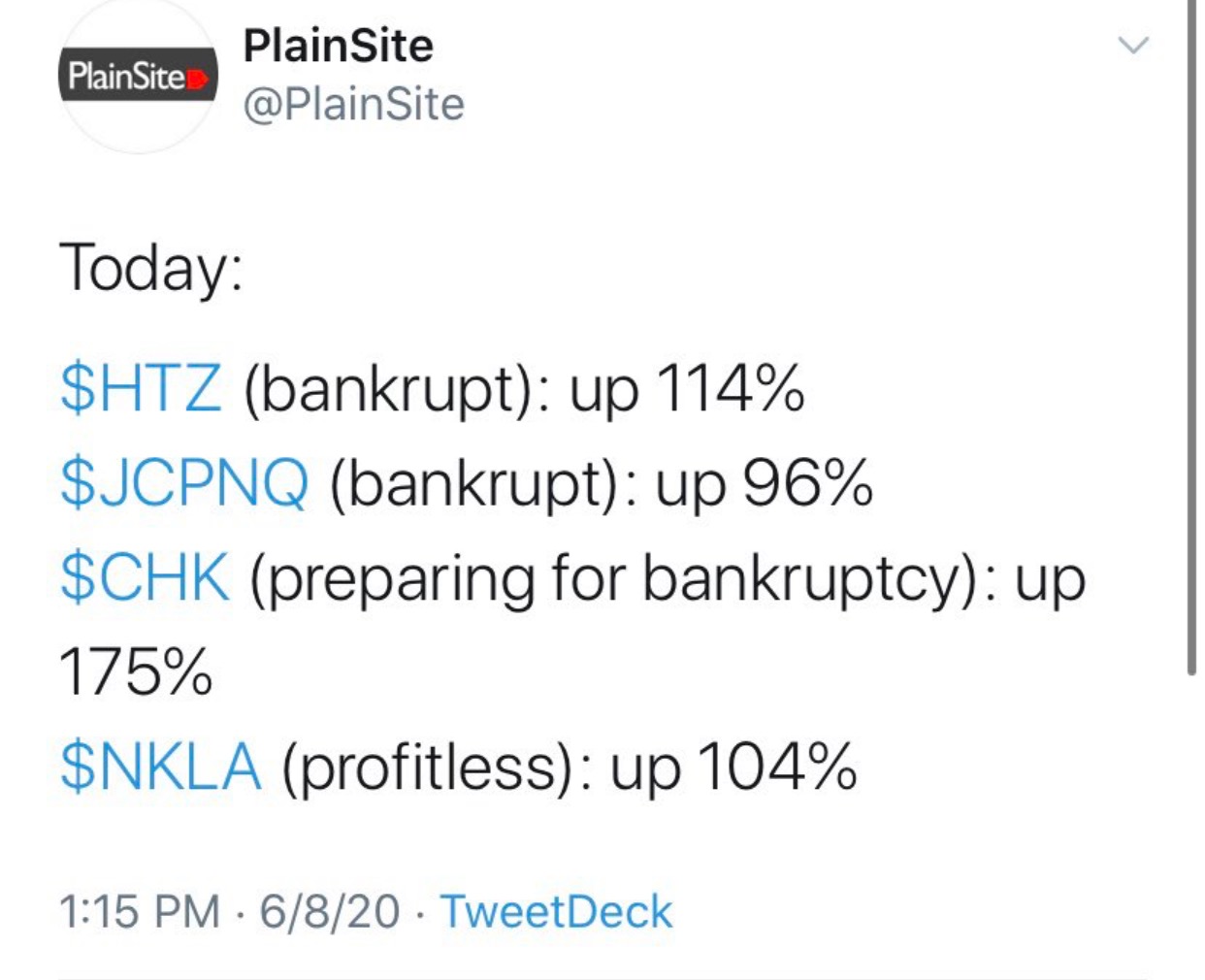
Task: Open the tweet options chevron menu
Action: click(x=1133, y=45)
